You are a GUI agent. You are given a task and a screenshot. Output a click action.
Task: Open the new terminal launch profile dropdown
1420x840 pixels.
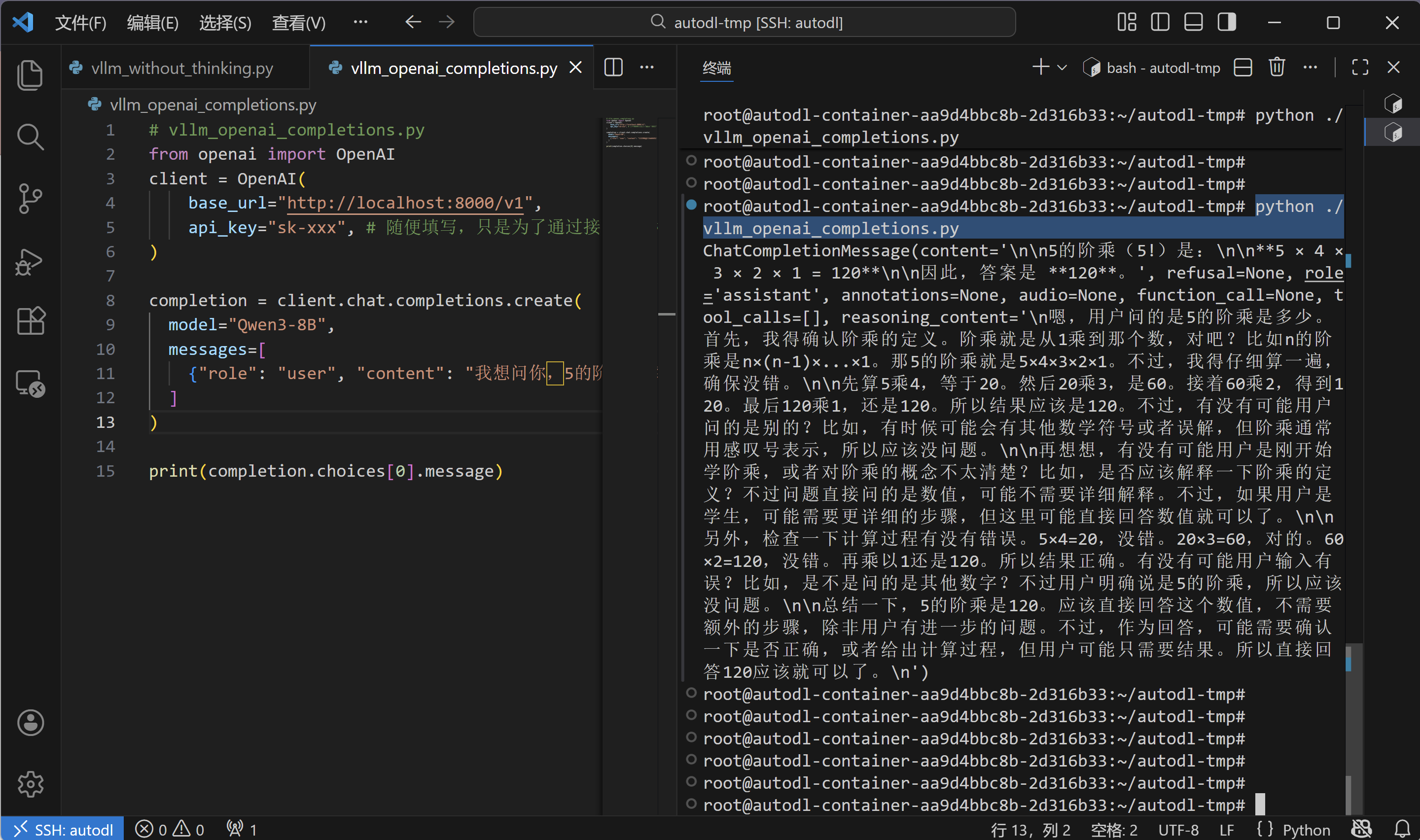click(1063, 68)
